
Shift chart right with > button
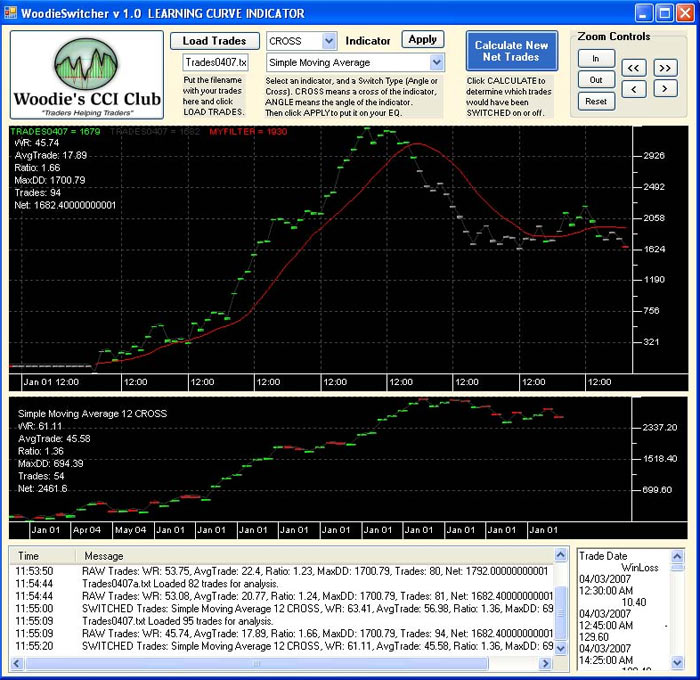point(665,88)
